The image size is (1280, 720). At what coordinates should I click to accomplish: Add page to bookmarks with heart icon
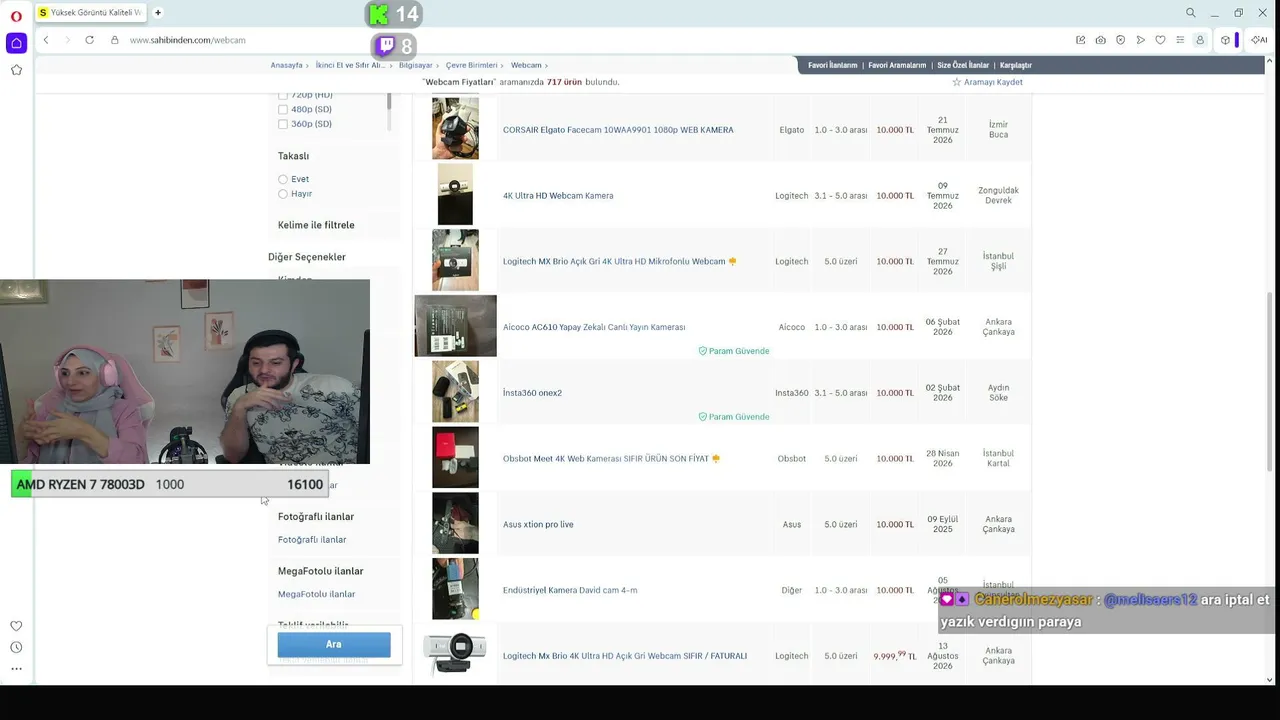click(x=1160, y=40)
